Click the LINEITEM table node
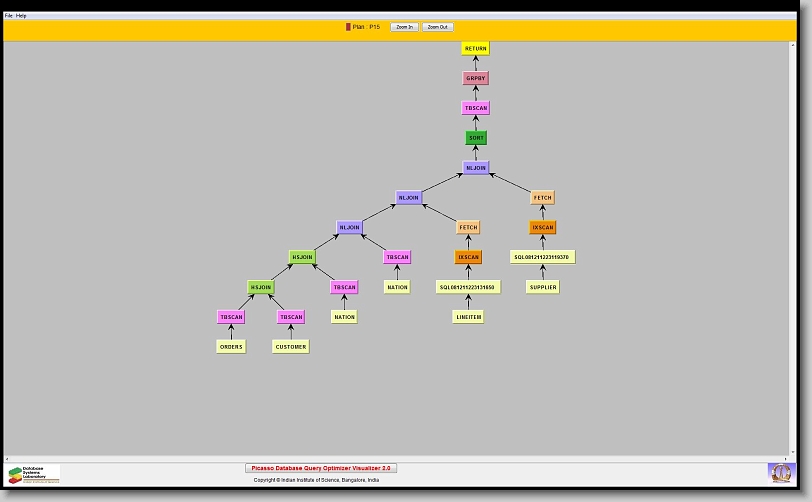The image size is (812, 502). click(468, 317)
